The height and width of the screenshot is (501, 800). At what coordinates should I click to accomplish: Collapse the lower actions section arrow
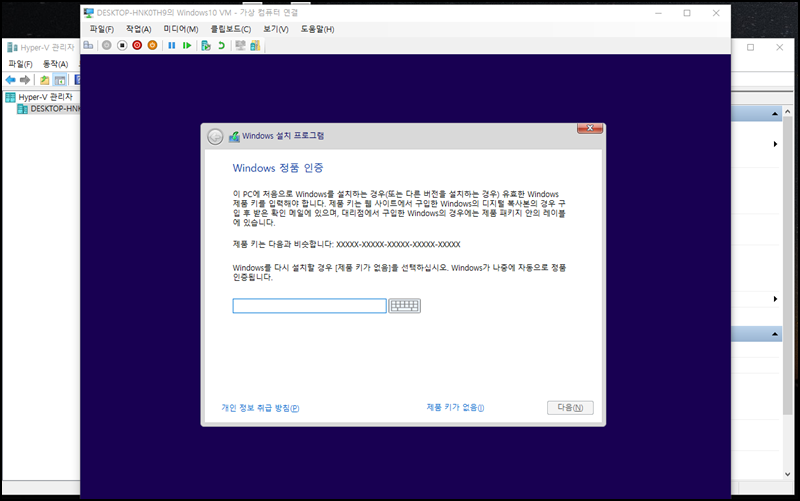point(774,334)
